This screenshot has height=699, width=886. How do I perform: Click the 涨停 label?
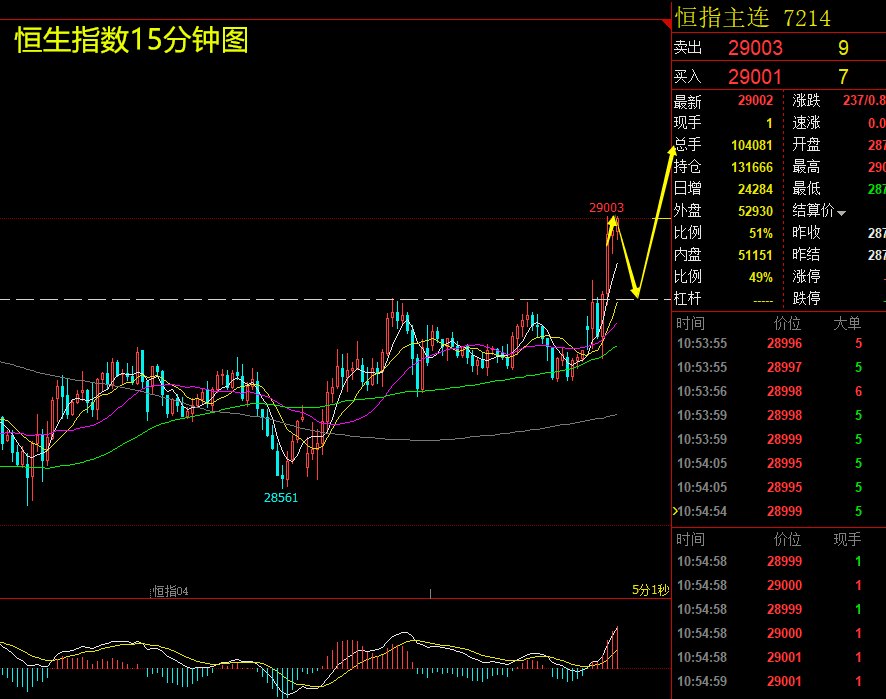[806, 277]
